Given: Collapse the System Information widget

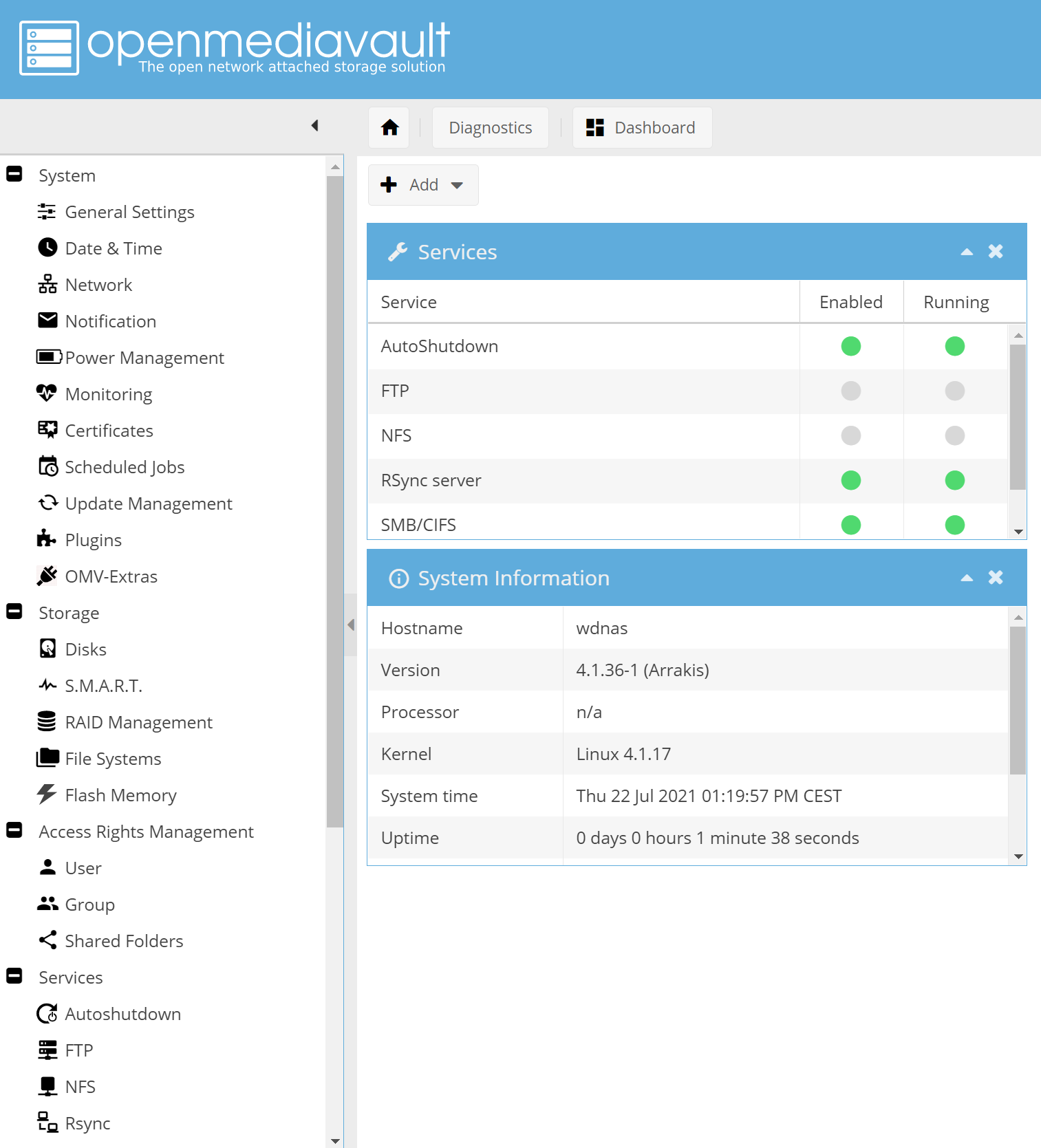Looking at the screenshot, I should (967, 578).
